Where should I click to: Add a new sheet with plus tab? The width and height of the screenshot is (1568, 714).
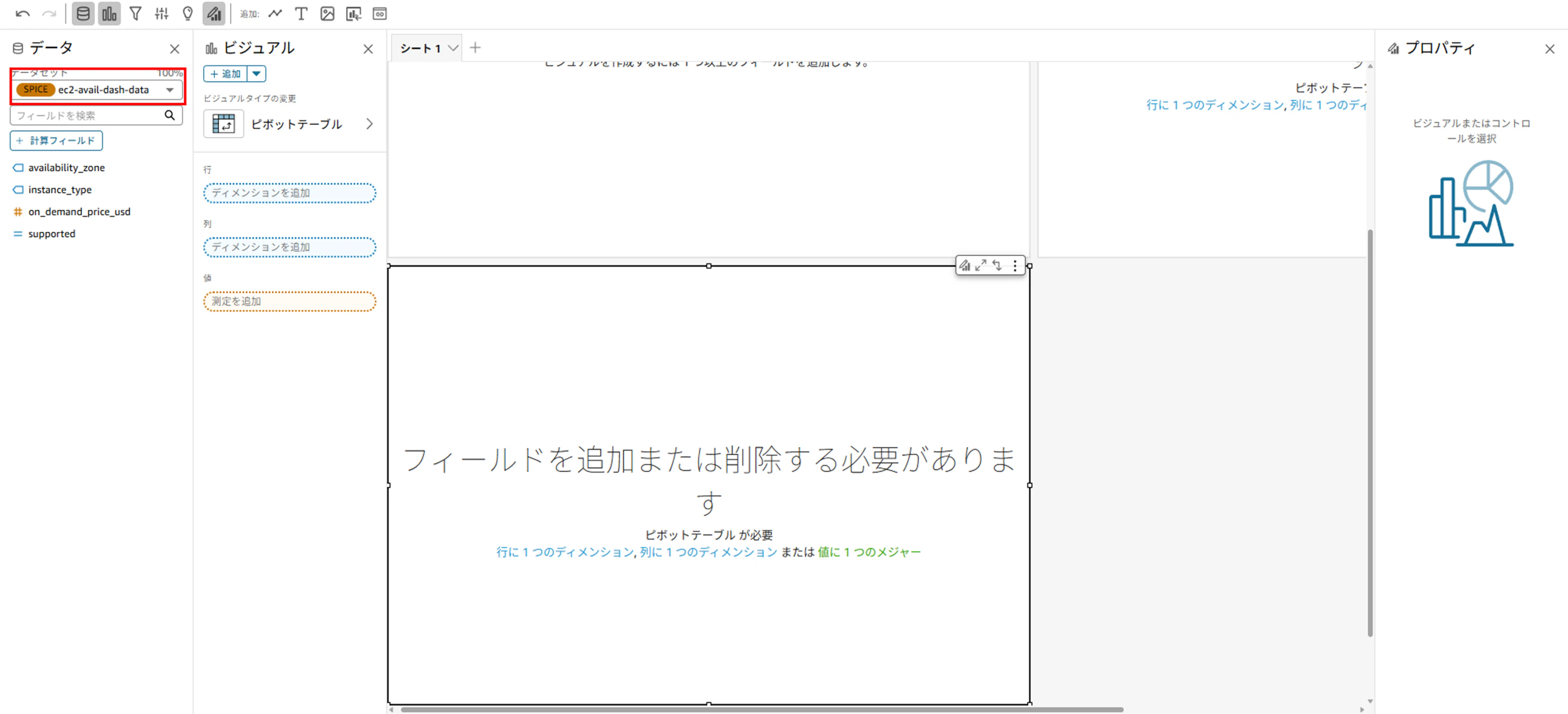pos(476,47)
